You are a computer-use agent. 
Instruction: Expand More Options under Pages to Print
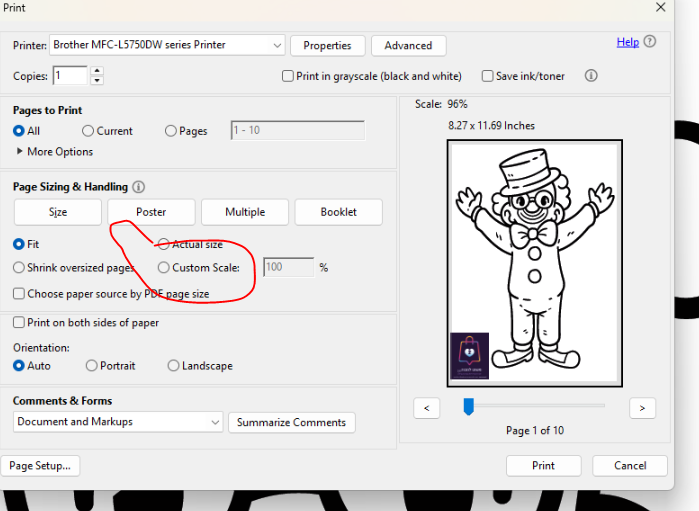point(54,152)
